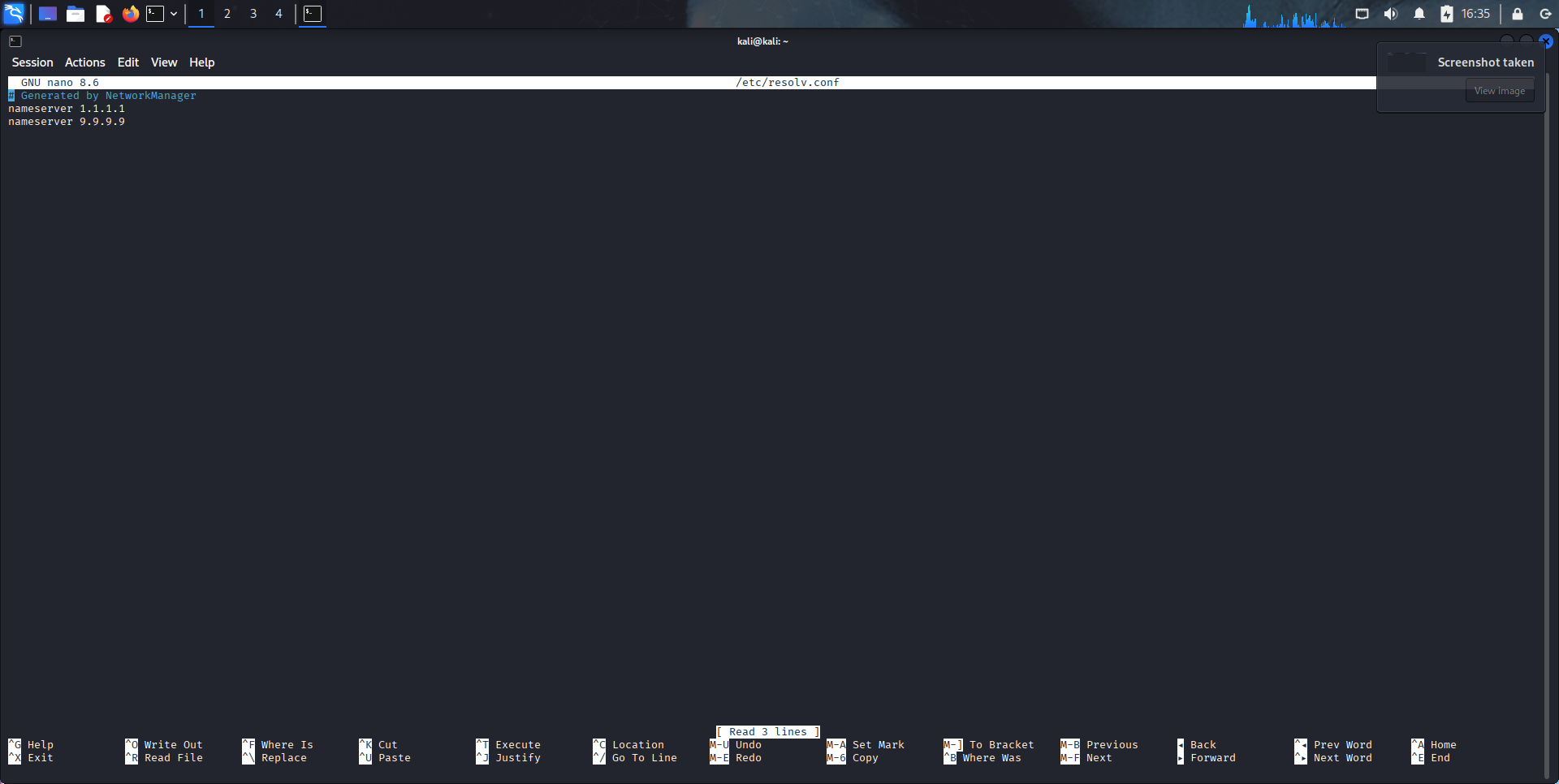This screenshot has width=1559, height=784.
Task: Click the ^O Write Out shortcut label
Action: [164, 745]
